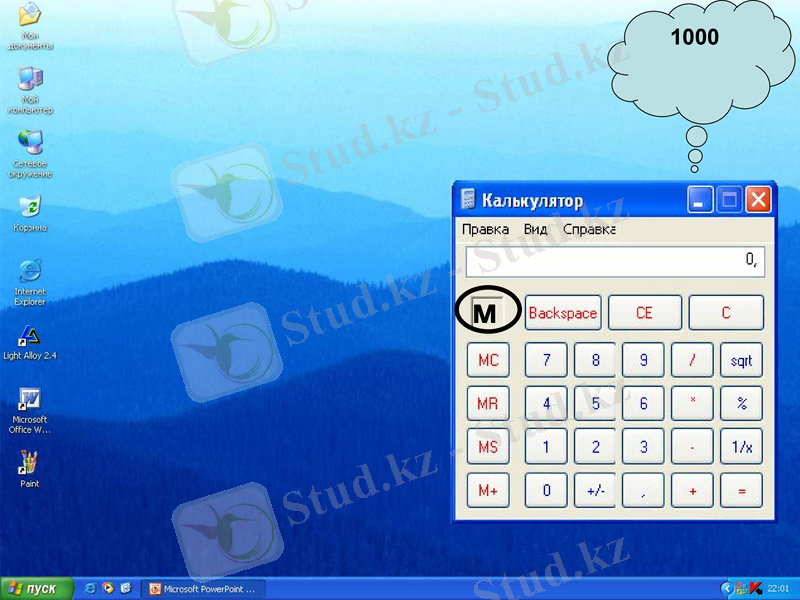Launch the Paint desktop icon
This screenshot has width=800, height=600.
30,463
